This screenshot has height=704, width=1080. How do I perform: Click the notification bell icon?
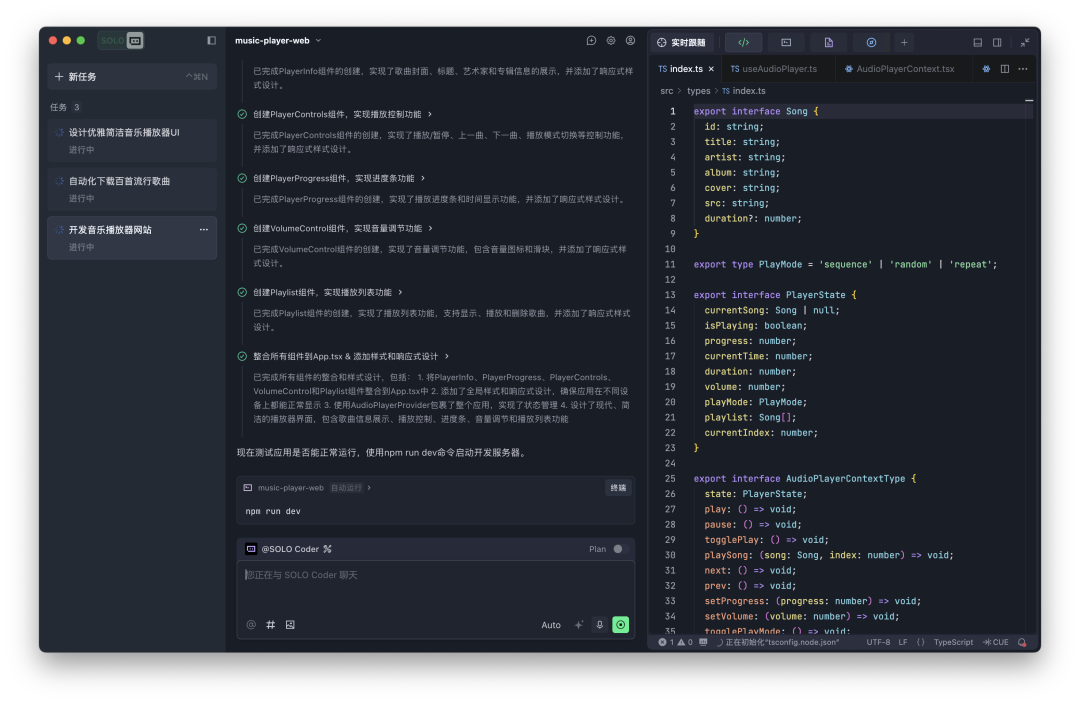(x=1022, y=642)
